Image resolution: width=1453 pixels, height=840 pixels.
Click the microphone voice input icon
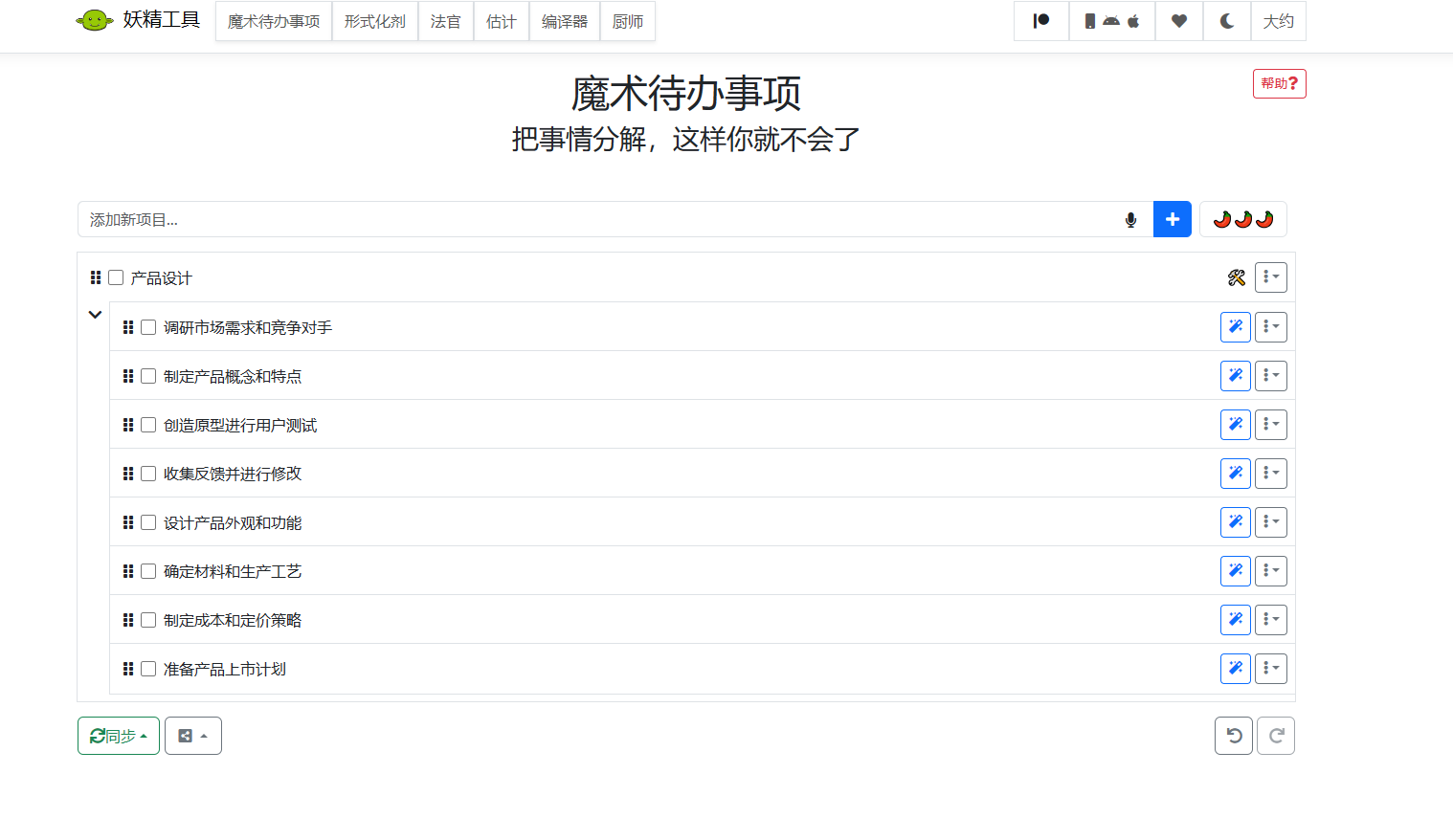click(x=1130, y=220)
